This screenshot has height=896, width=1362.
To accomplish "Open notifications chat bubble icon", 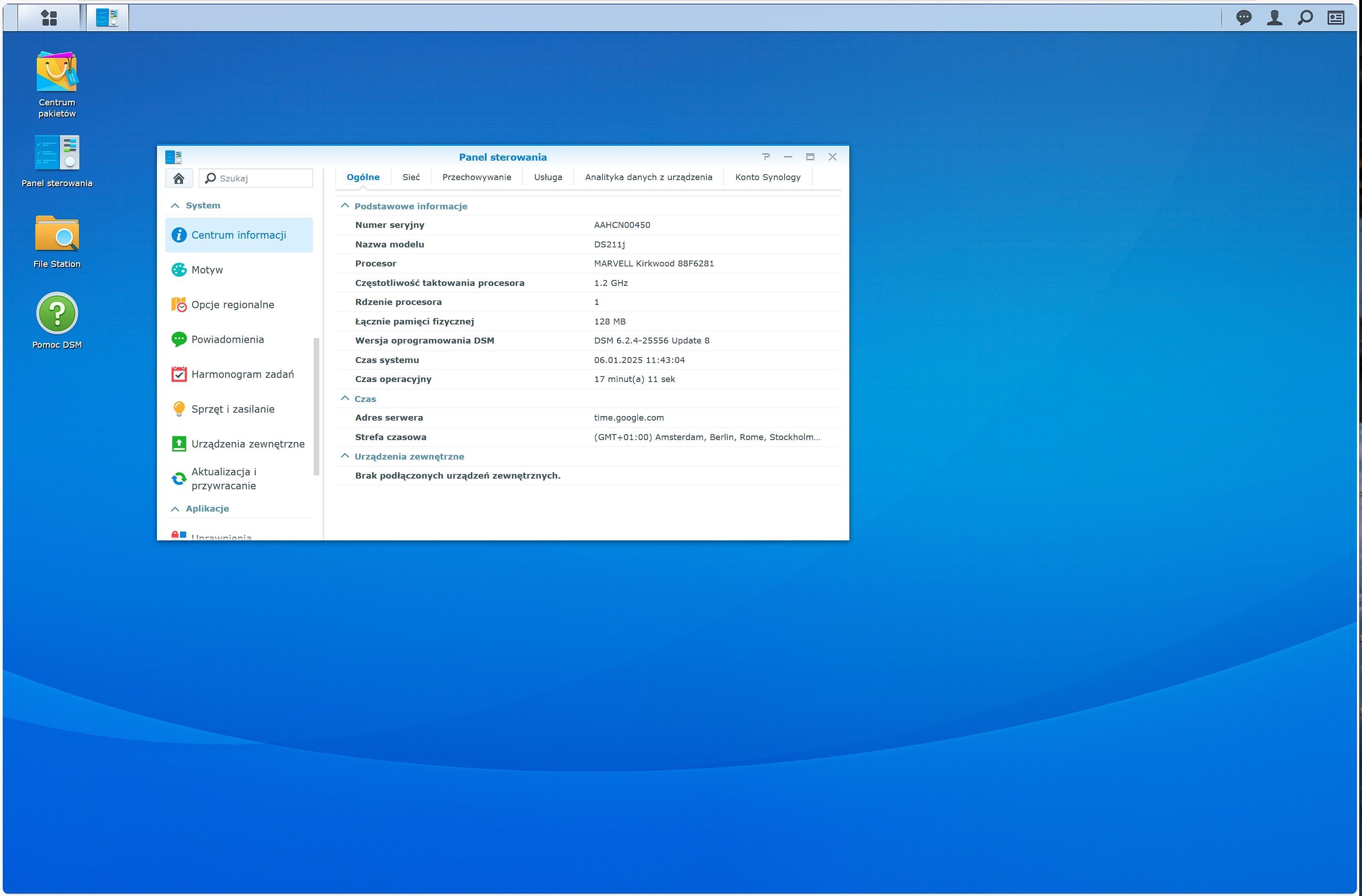I will (1244, 18).
